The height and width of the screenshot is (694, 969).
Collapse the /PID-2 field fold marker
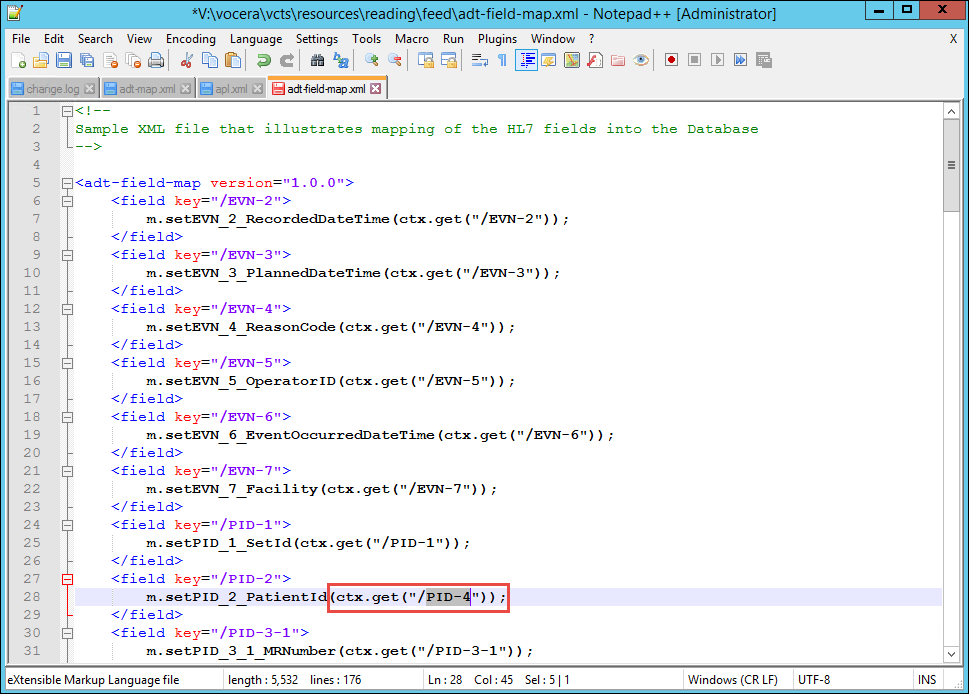[x=67, y=579]
